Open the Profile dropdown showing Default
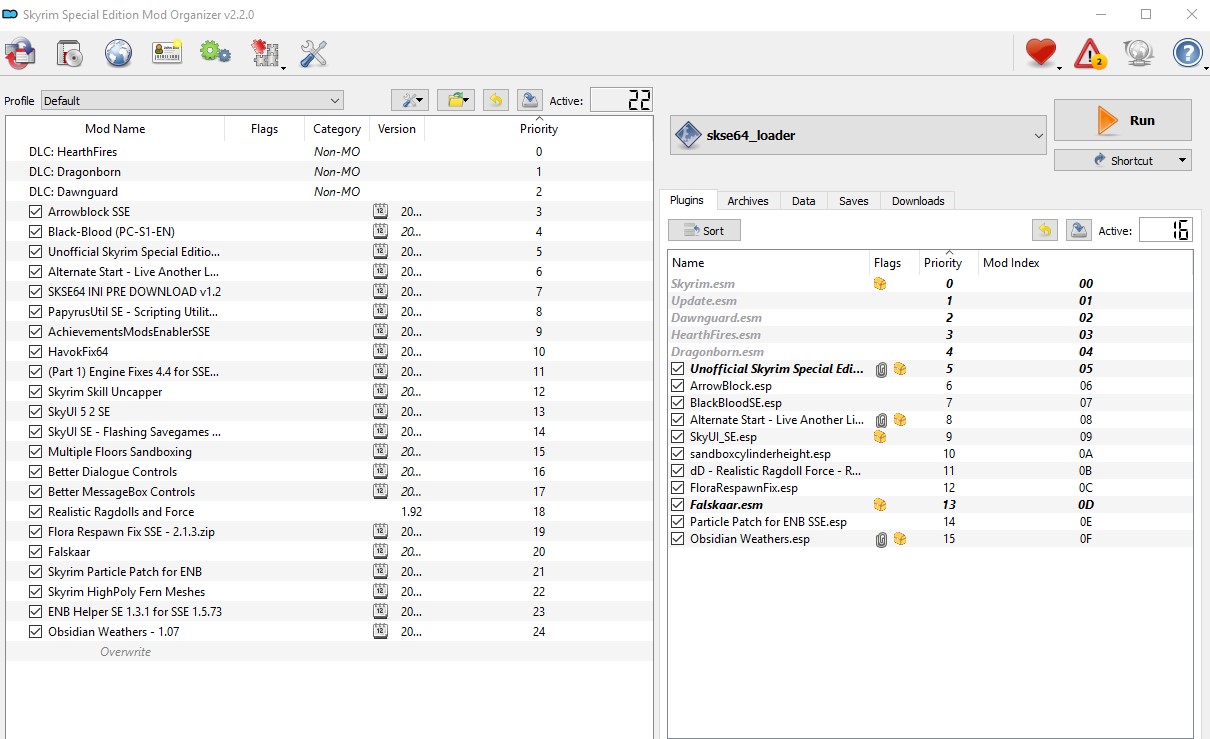Viewport: 1210px width, 739px height. (x=192, y=100)
